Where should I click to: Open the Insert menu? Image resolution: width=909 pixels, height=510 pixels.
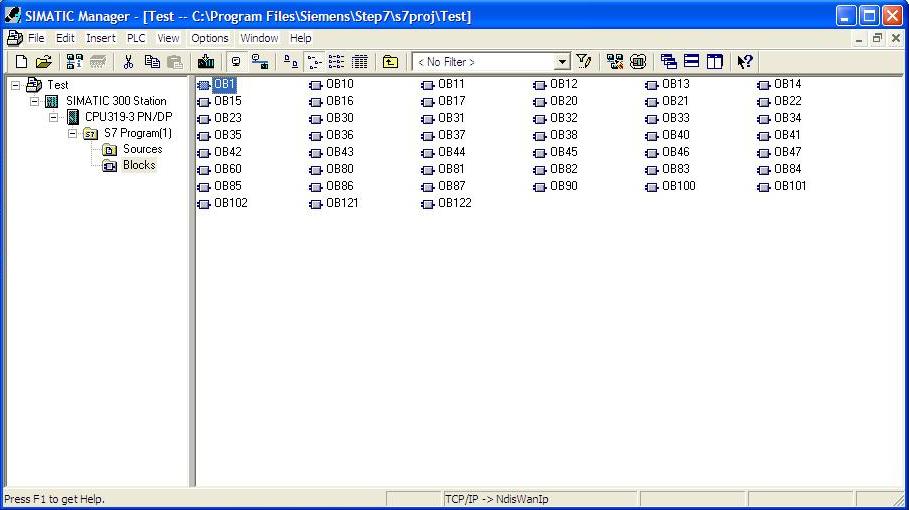point(101,38)
